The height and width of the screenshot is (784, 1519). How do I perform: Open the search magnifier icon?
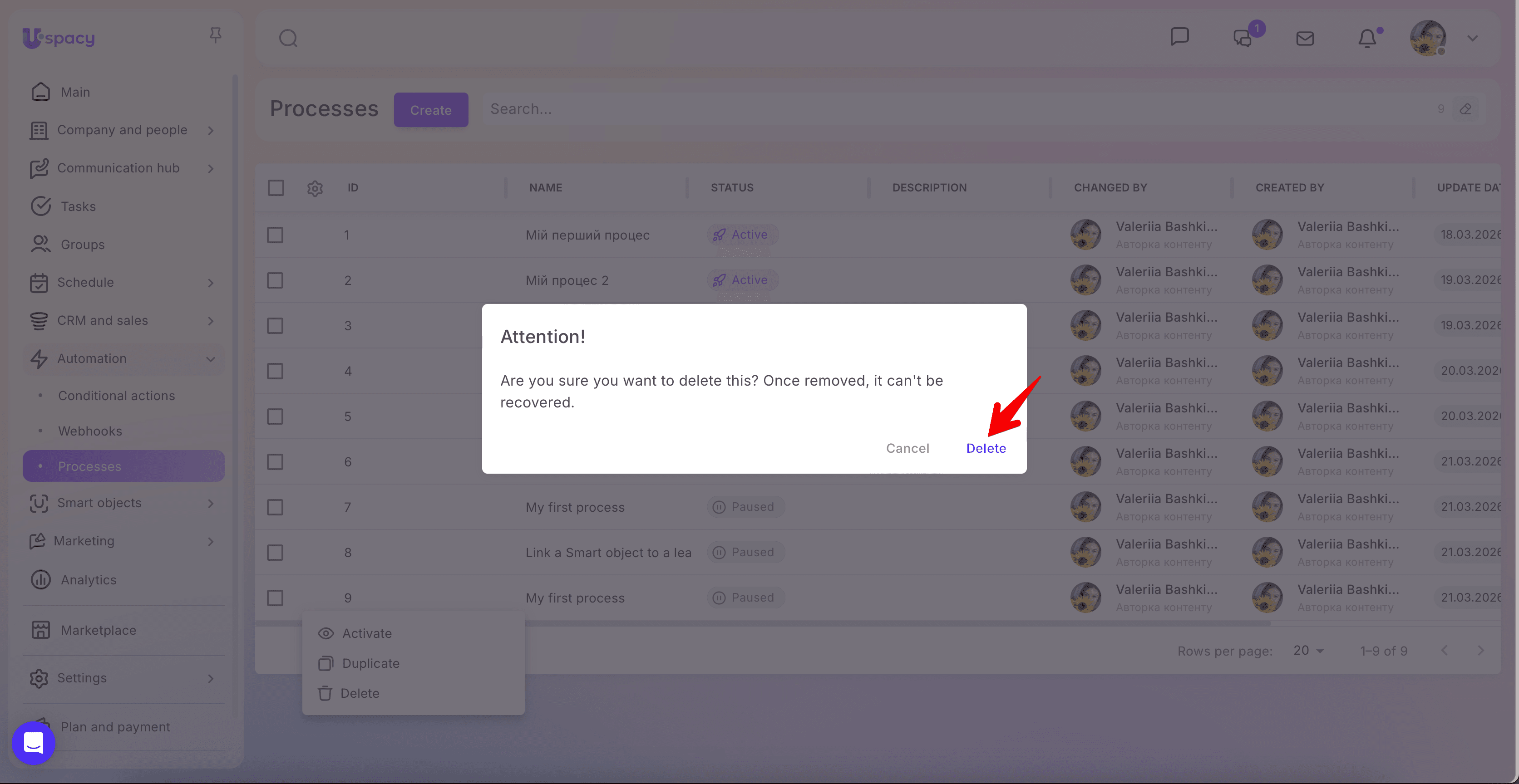click(288, 38)
